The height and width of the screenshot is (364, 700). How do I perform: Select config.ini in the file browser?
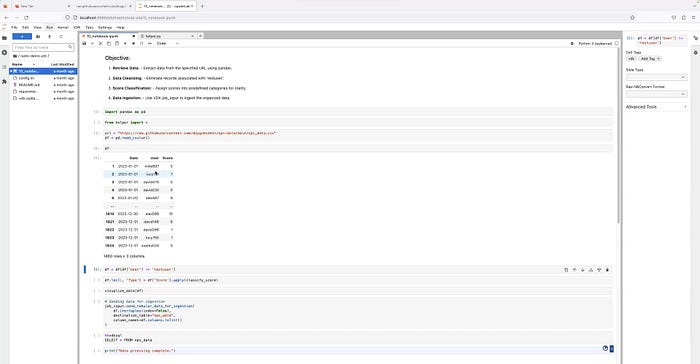43,78
